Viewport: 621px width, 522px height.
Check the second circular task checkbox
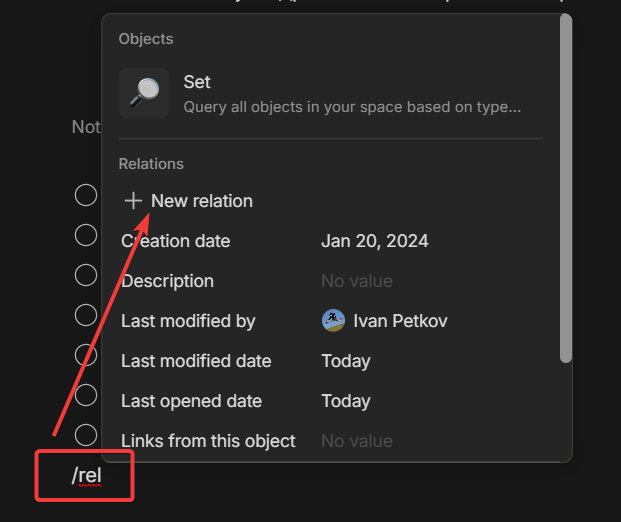point(86,235)
